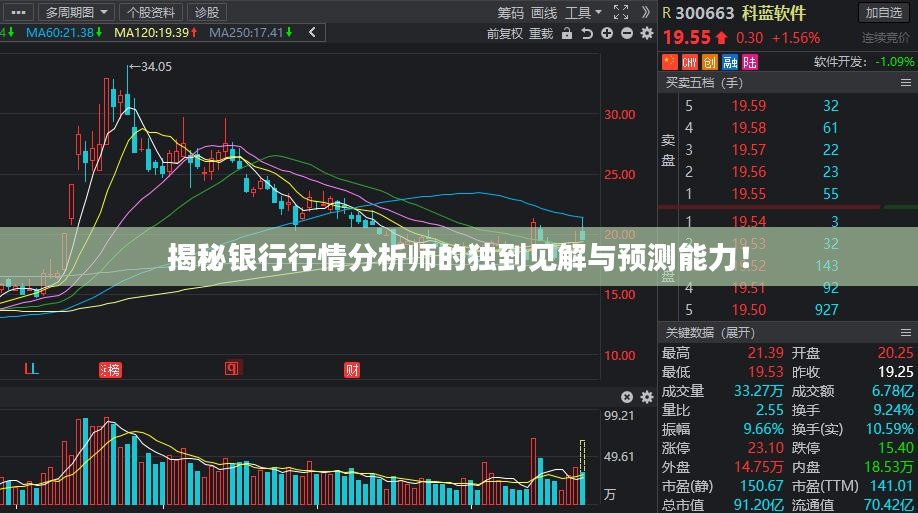The width and height of the screenshot is (918, 513).
Task: Click sell level 4 price 19.58
Action: (x=748, y=128)
